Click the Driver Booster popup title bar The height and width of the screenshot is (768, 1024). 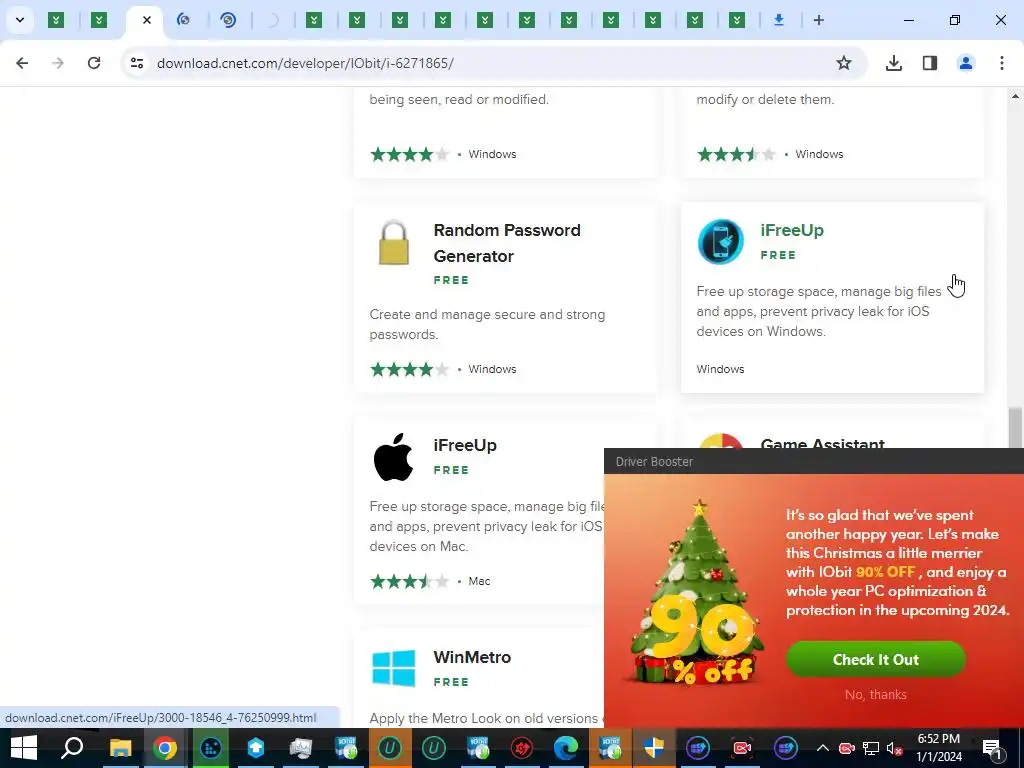coord(814,462)
